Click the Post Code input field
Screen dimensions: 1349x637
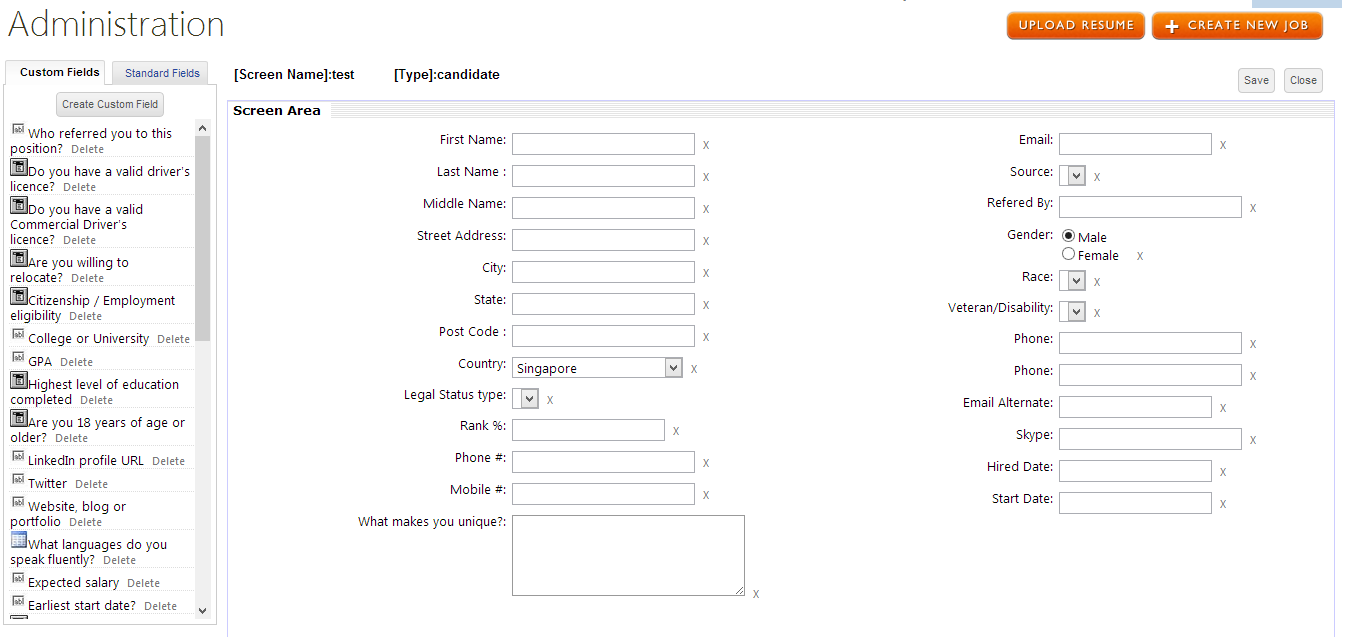pyautogui.click(x=603, y=336)
